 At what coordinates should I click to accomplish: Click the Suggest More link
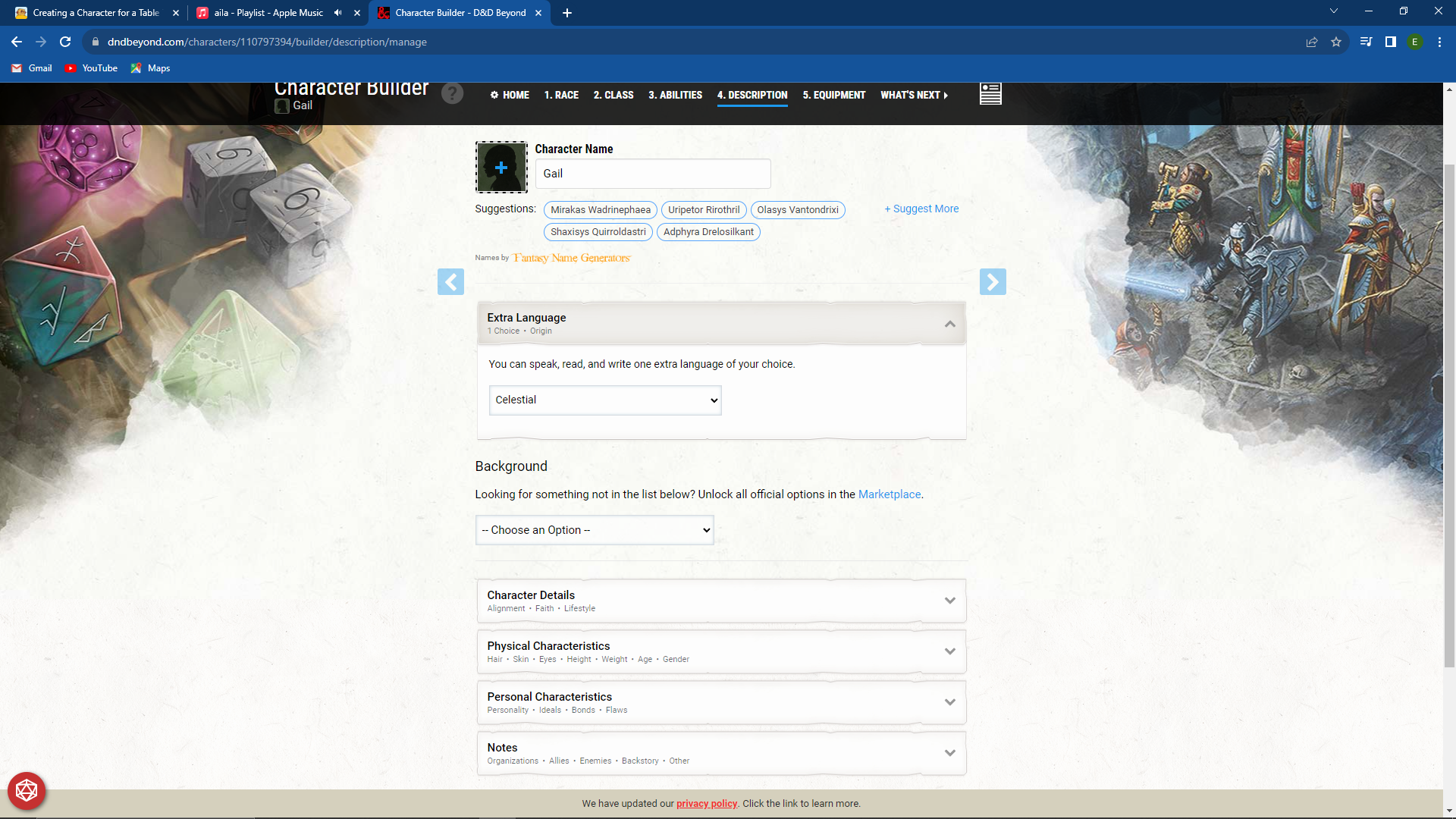click(x=921, y=208)
